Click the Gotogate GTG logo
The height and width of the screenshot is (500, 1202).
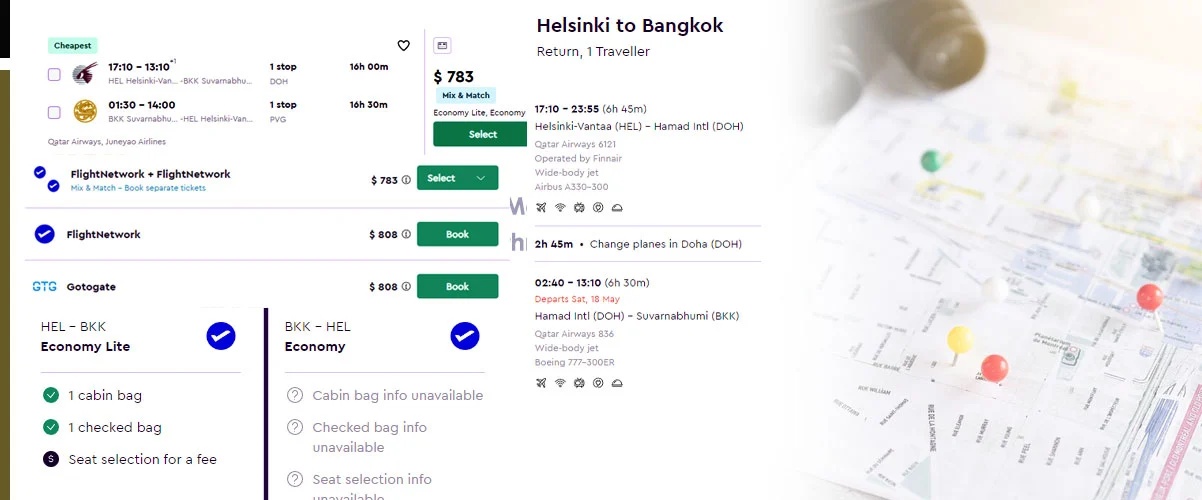tap(44, 287)
